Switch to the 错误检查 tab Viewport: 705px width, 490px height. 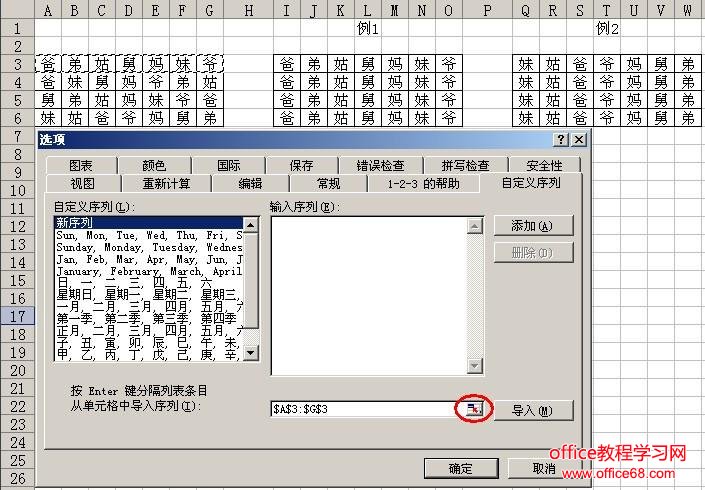click(x=380, y=165)
